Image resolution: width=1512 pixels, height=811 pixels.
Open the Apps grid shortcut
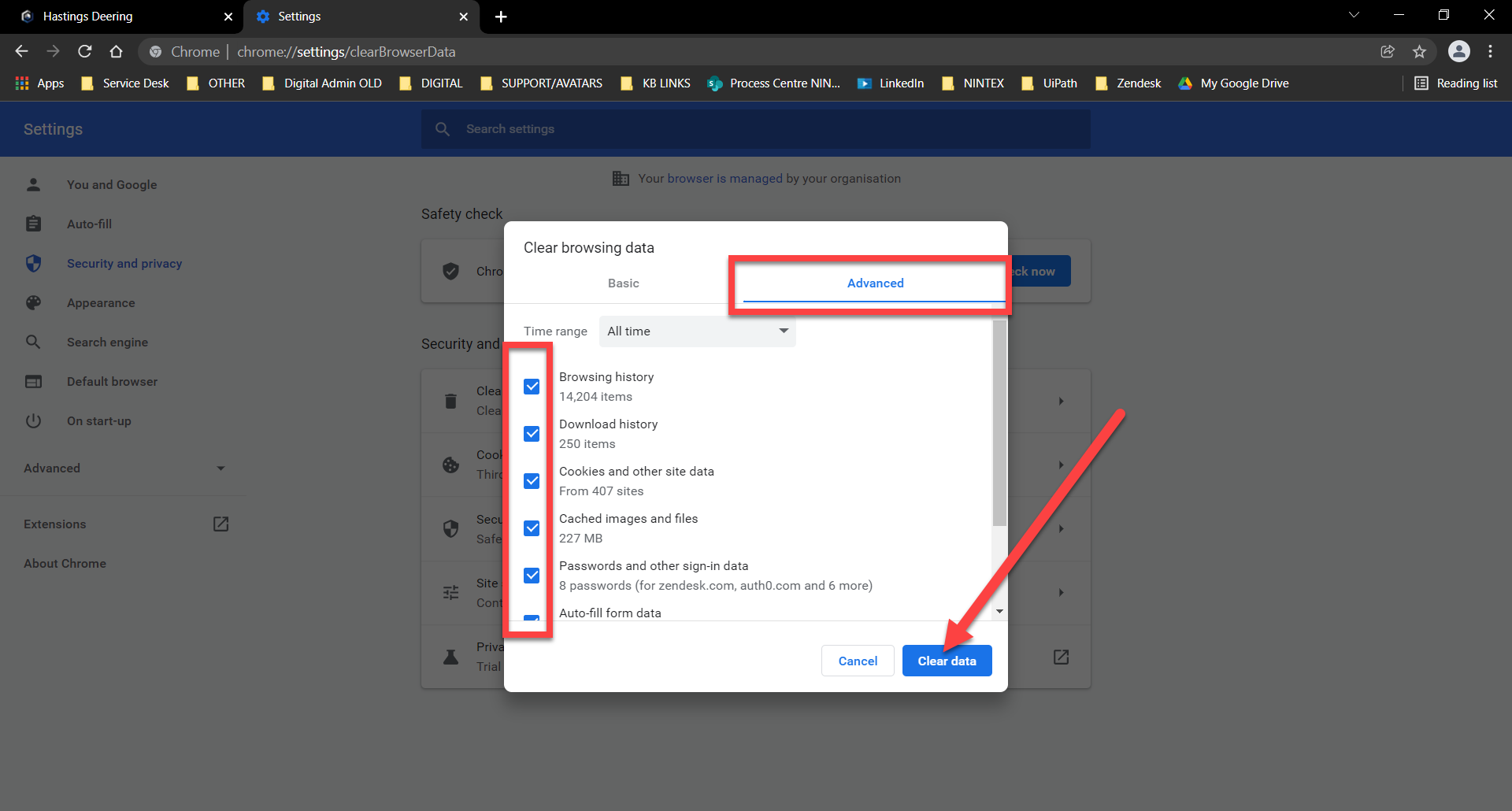click(39, 83)
